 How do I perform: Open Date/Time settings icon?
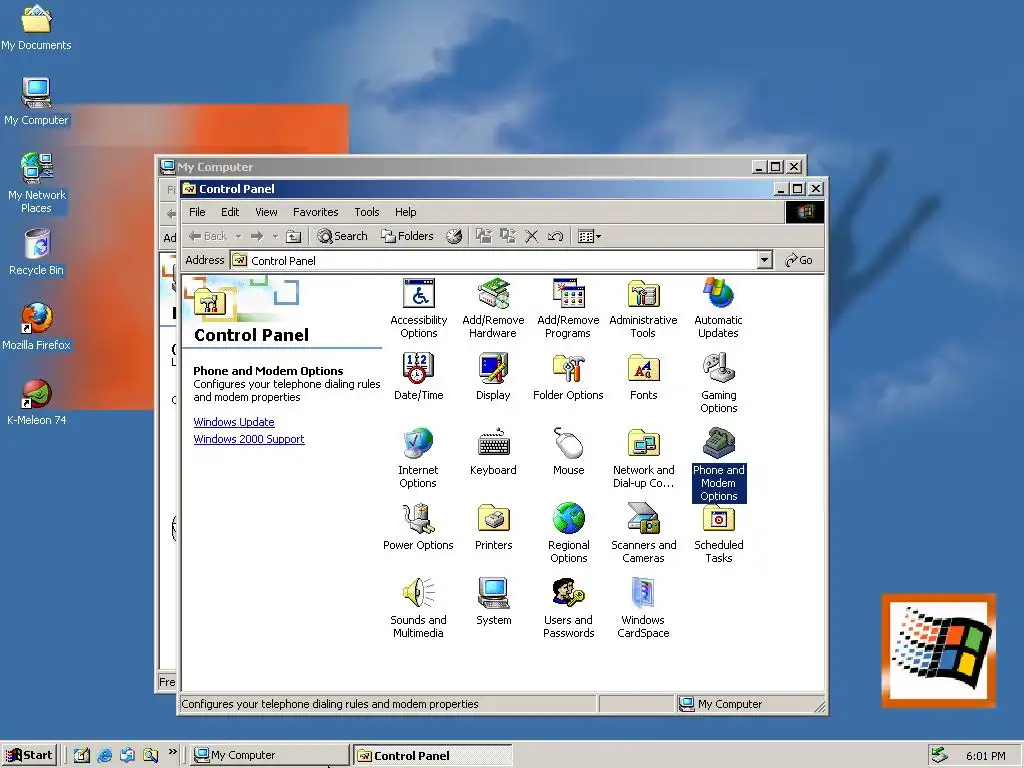(419, 368)
